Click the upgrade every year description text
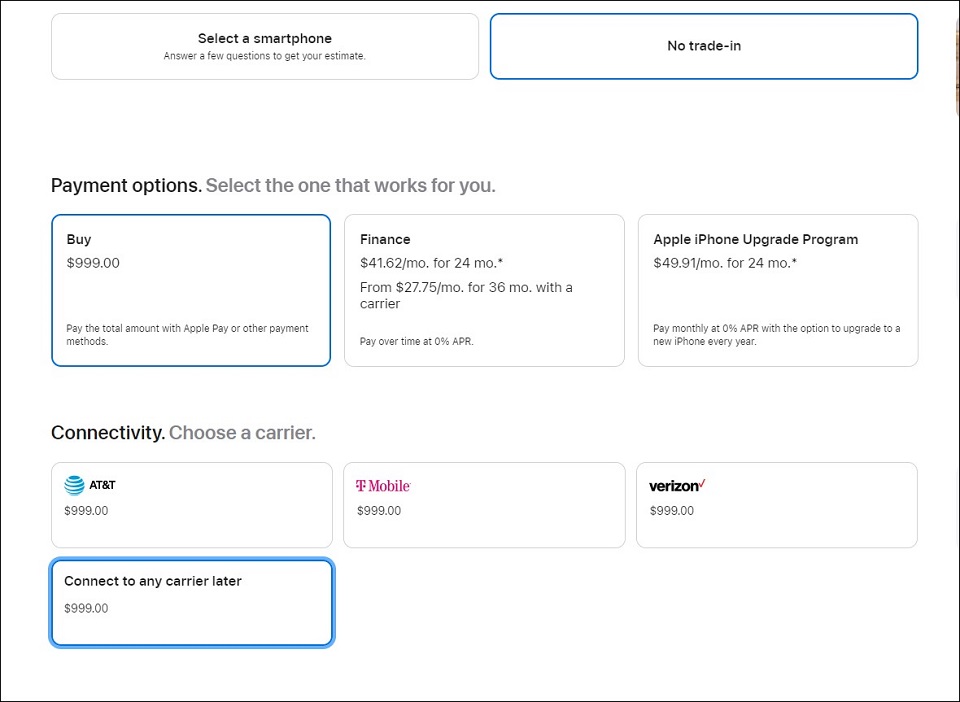Viewport: 960px width, 702px height. (776, 335)
